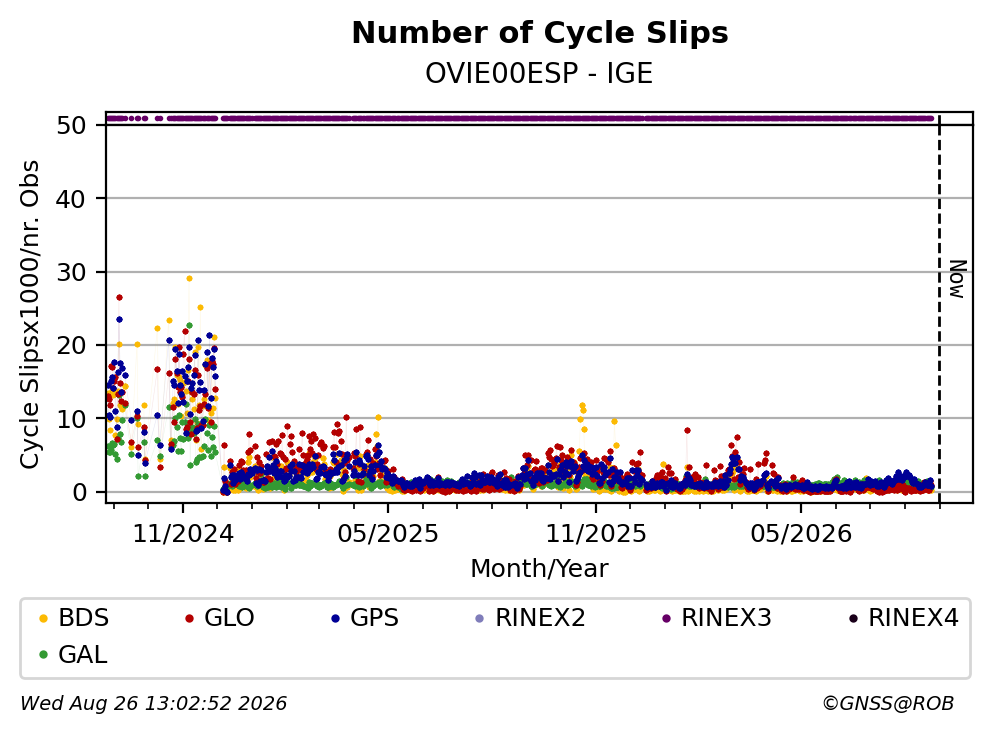
Task: Click the BDS yellow legend marker
Action: (43, 618)
